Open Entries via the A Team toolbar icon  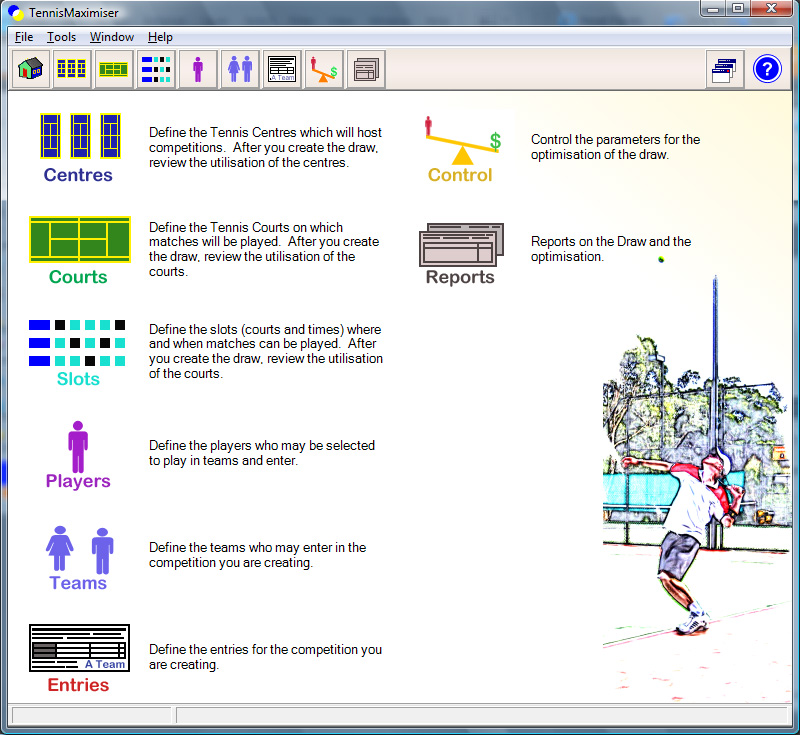coord(282,69)
